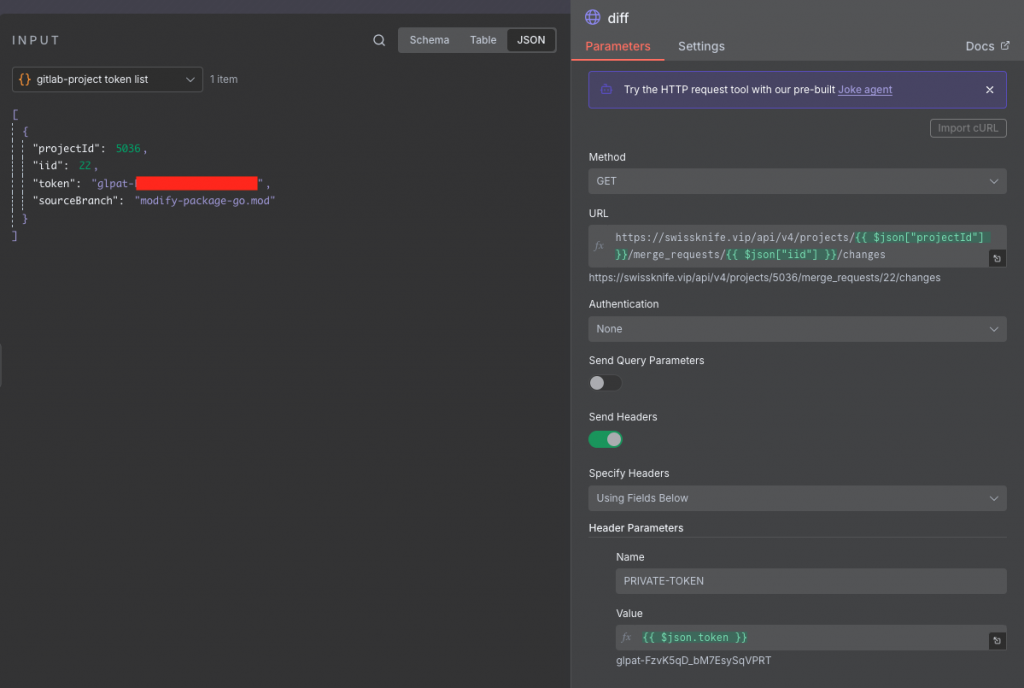
Task: Follow the Joke agent link
Action: tap(865, 89)
